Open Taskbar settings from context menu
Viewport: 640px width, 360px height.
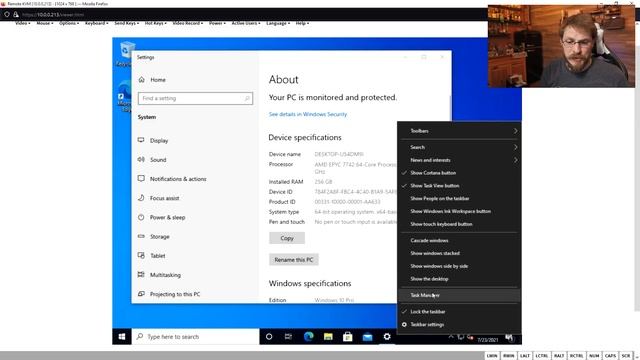(459, 324)
